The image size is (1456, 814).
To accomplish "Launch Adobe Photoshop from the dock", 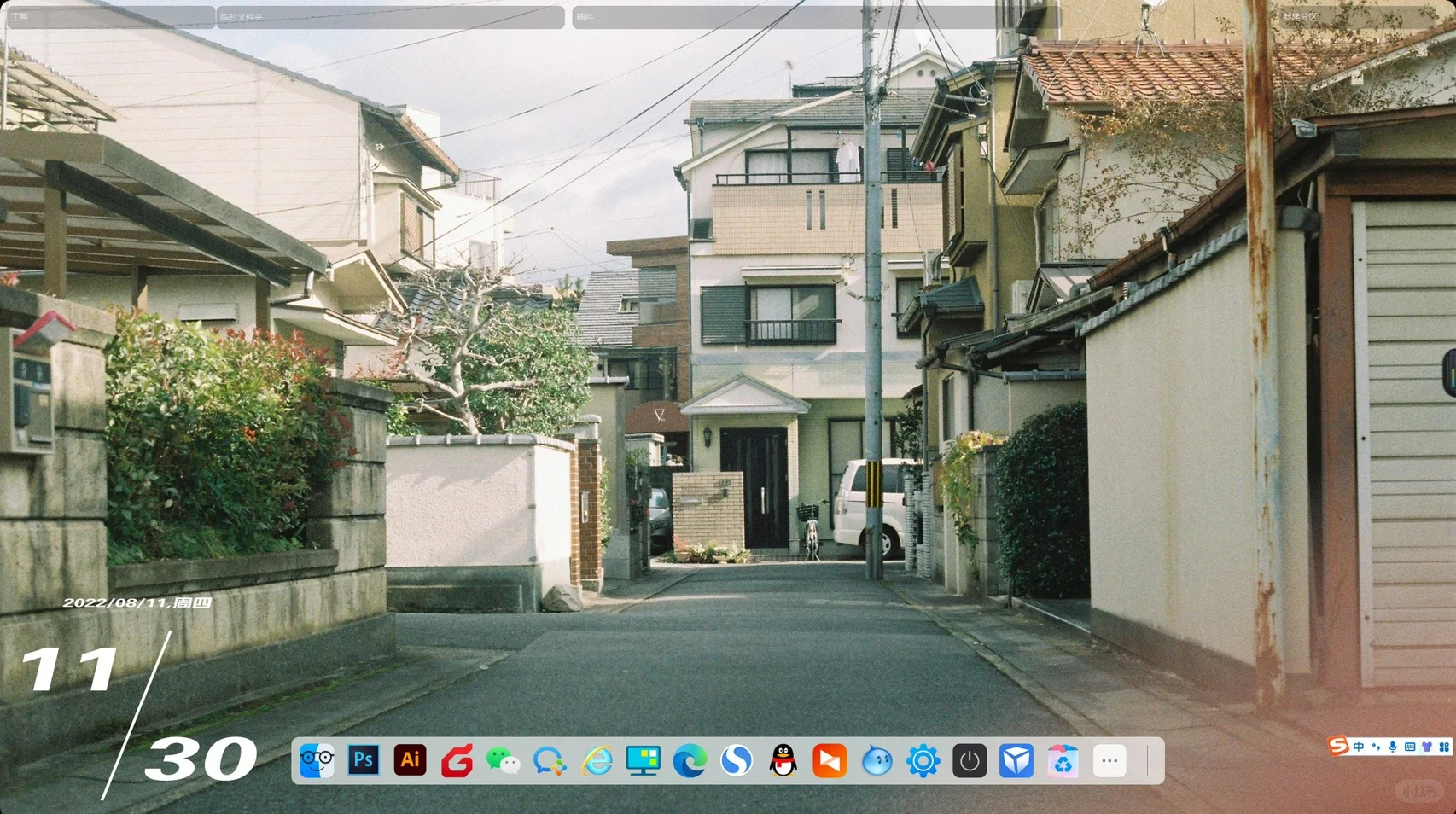I will (x=364, y=760).
